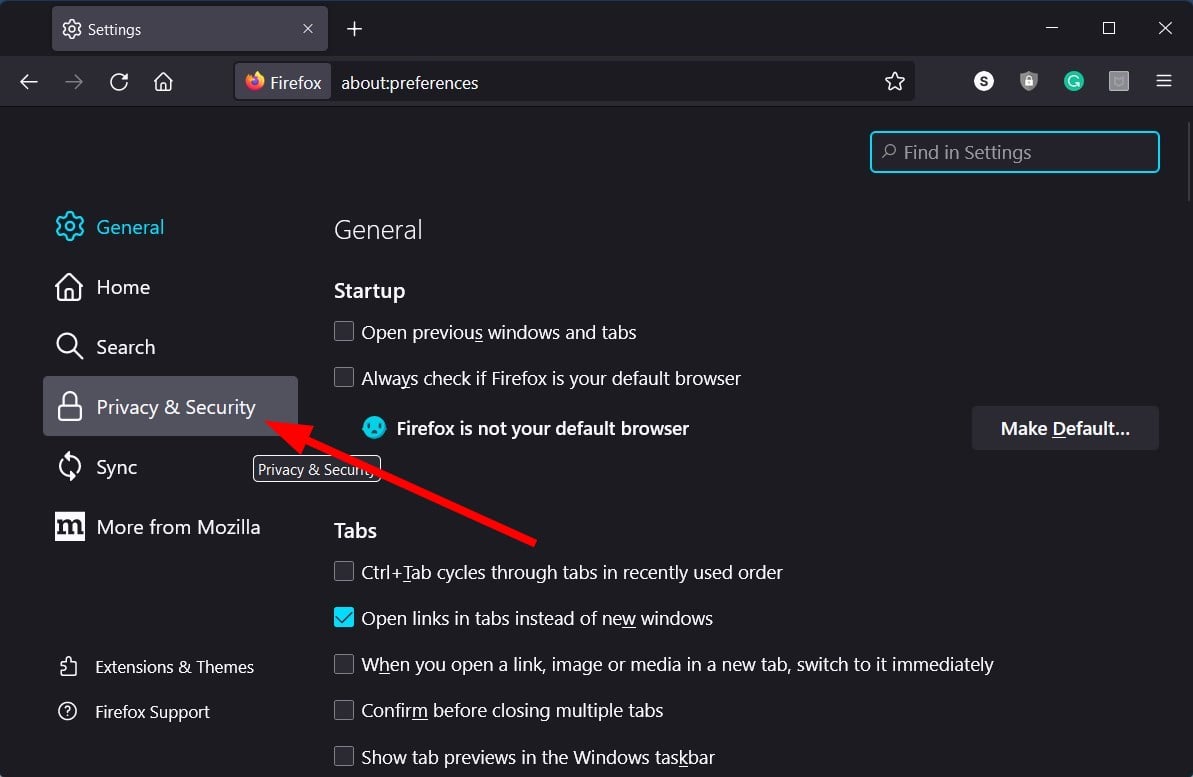This screenshot has height=777, width=1193.
Task: Click the Find in Settings search field
Action: coord(1013,152)
